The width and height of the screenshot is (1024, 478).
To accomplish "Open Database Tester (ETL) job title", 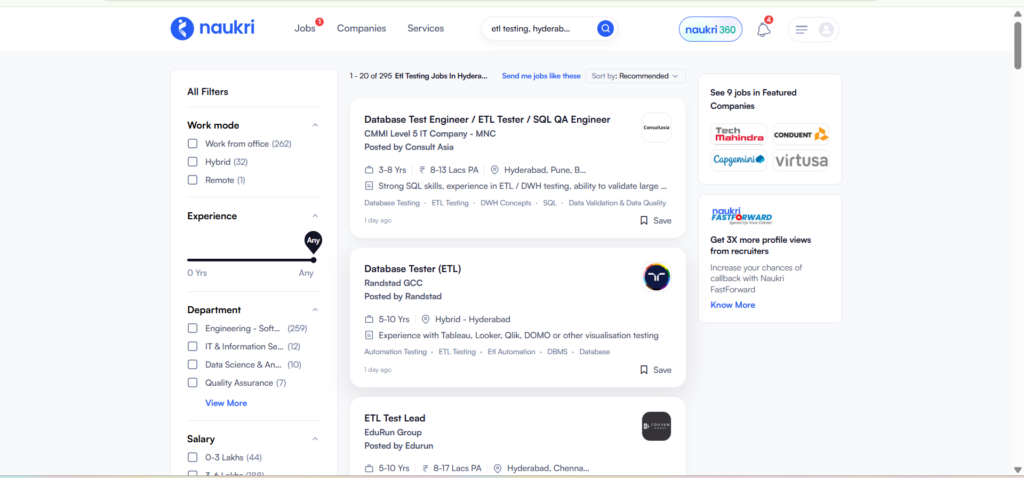I will click(x=413, y=269).
